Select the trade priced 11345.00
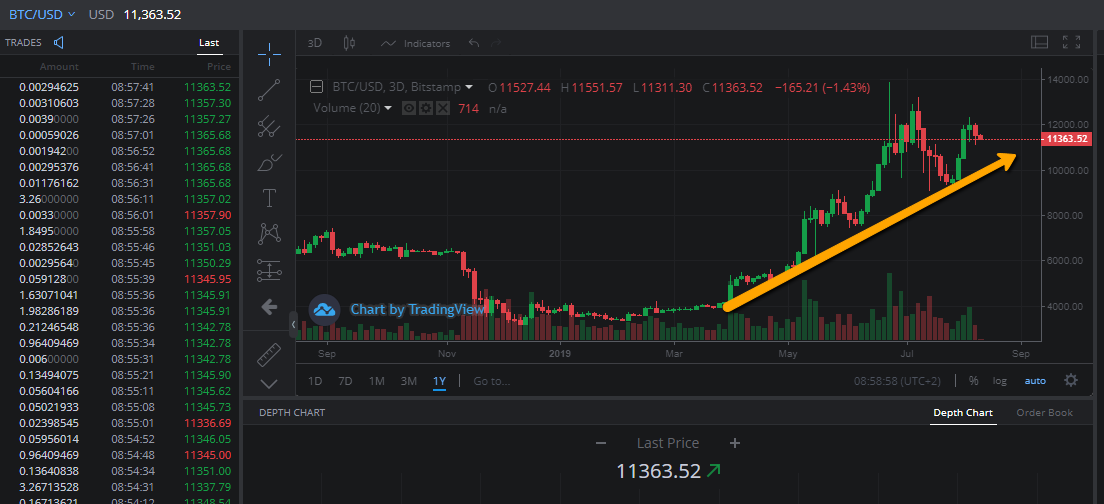Image resolution: width=1104 pixels, height=504 pixels. [x=120, y=455]
